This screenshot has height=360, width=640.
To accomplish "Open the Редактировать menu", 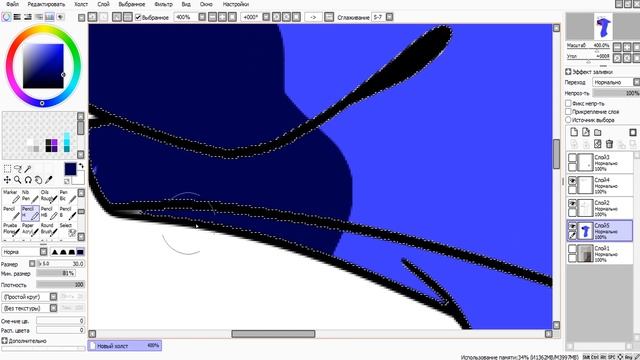I will (46, 4).
